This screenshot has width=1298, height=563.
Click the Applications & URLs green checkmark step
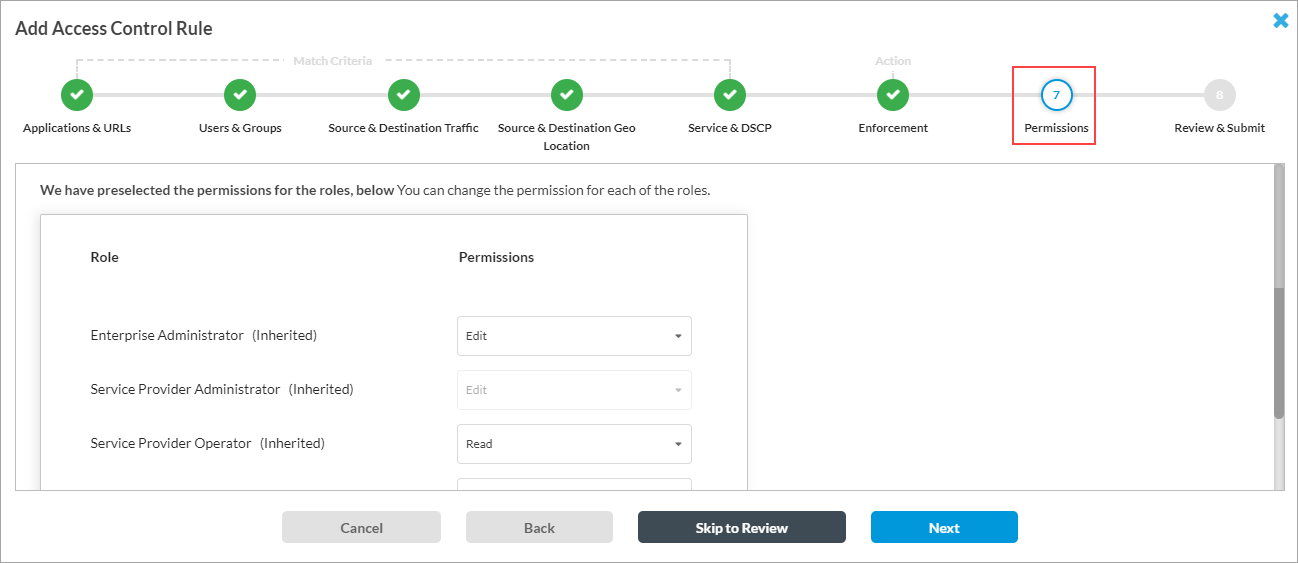click(x=77, y=95)
